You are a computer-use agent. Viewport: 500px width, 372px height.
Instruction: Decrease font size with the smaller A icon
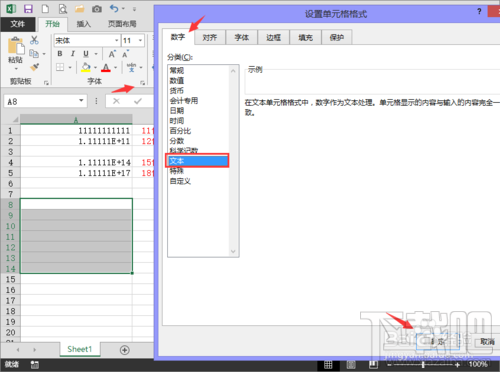coord(125,54)
